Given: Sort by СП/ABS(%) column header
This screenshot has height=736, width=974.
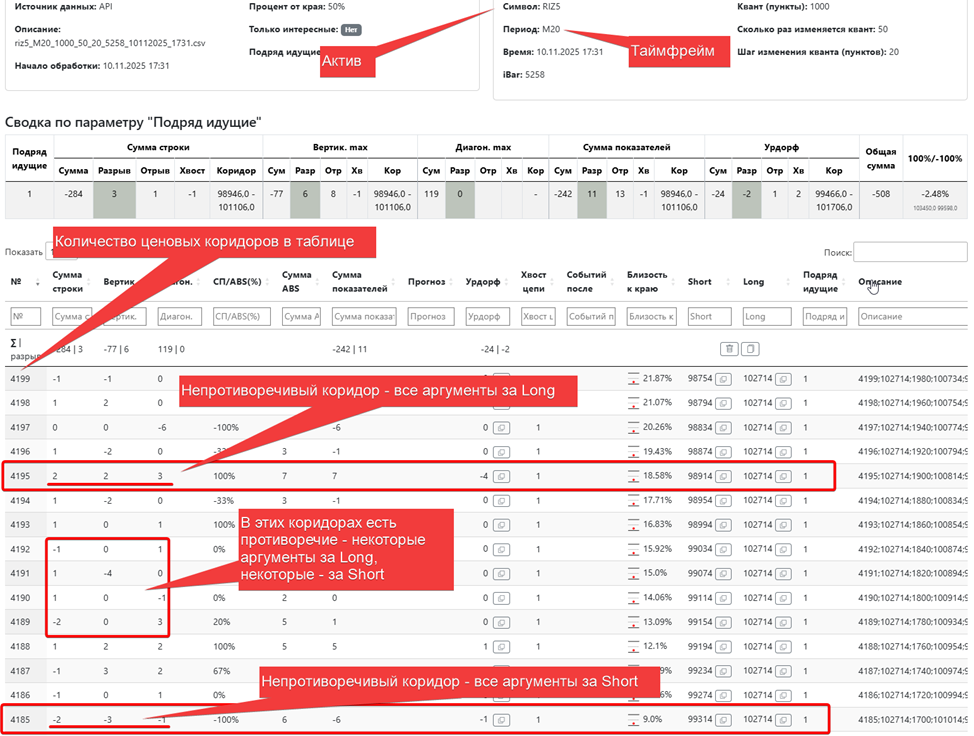Looking at the screenshot, I should (240, 282).
